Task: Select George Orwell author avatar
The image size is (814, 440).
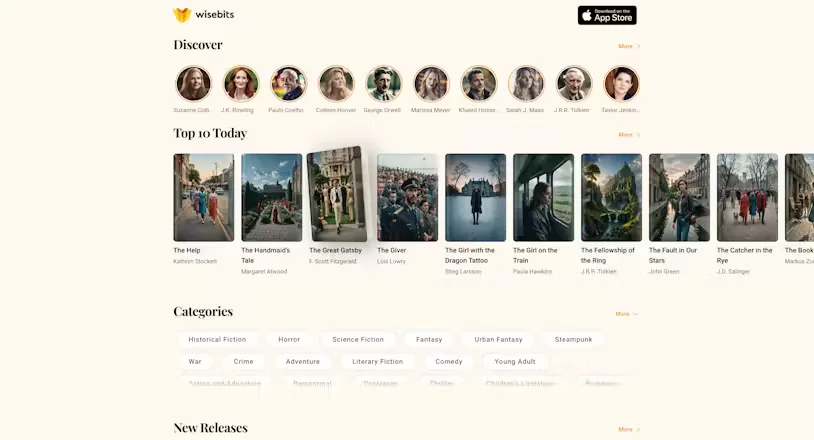Action: [384, 84]
